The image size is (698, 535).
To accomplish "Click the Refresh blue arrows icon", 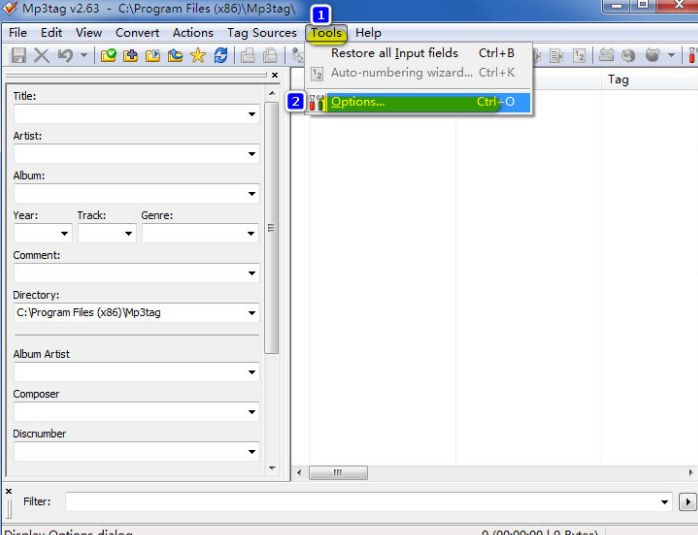I will (221, 56).
